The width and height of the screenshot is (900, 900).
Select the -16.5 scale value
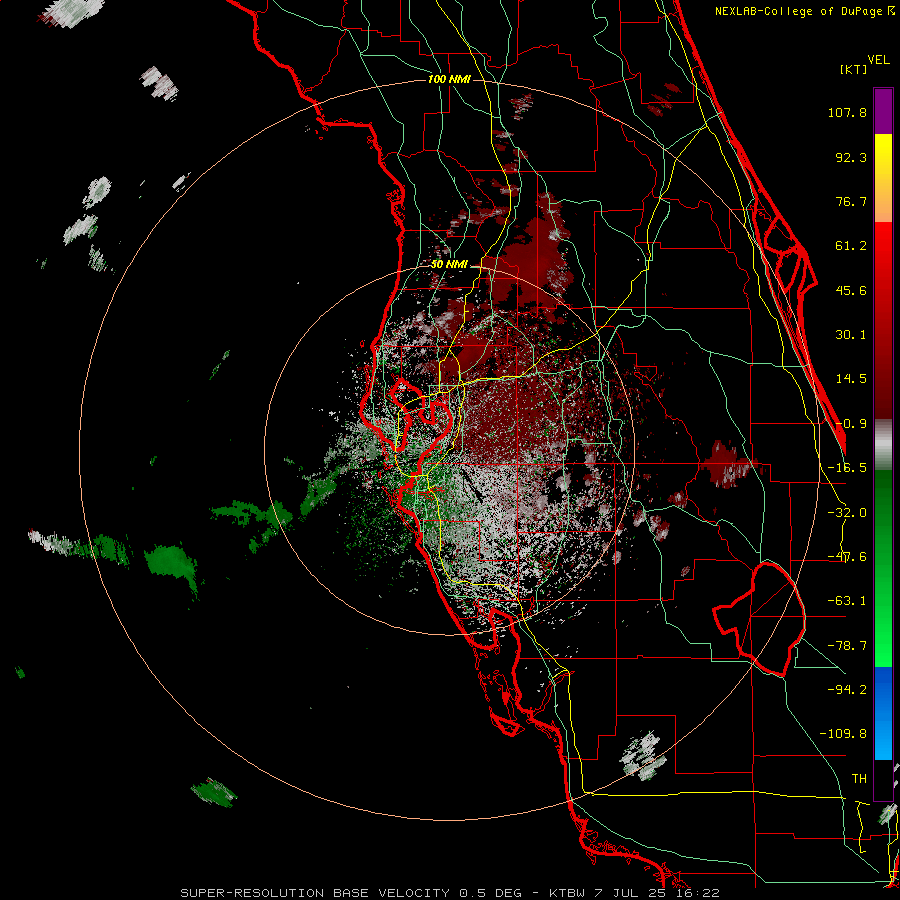click(847, 468)
